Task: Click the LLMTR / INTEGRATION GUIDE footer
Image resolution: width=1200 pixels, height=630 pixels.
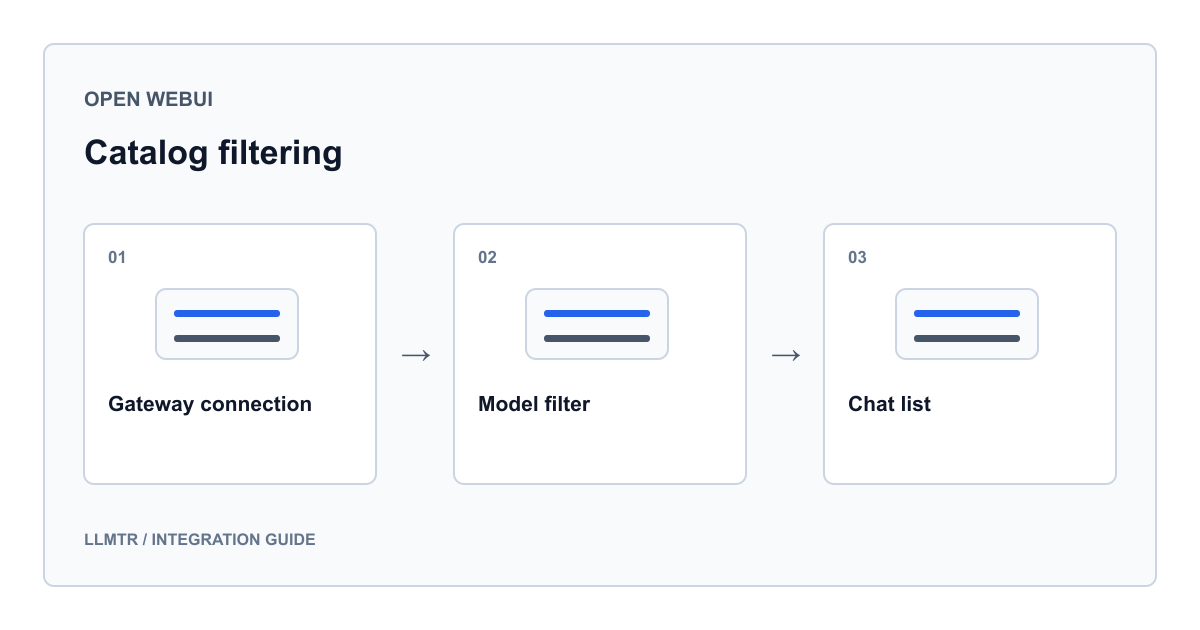Action: (x=200, y=539)
